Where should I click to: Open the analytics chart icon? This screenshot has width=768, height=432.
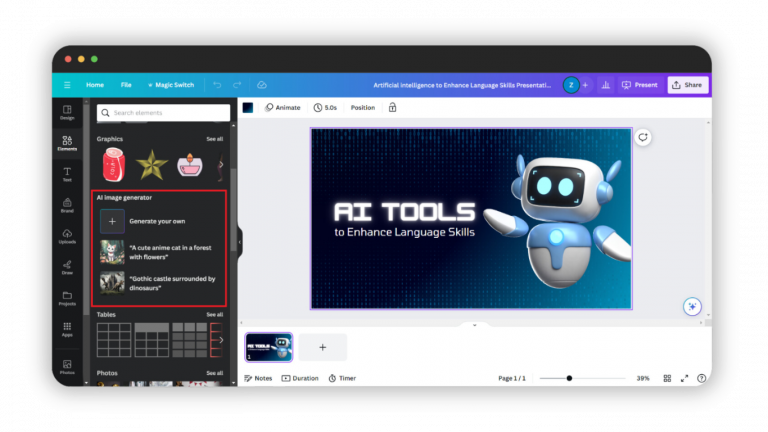click(x=604, y=85)
